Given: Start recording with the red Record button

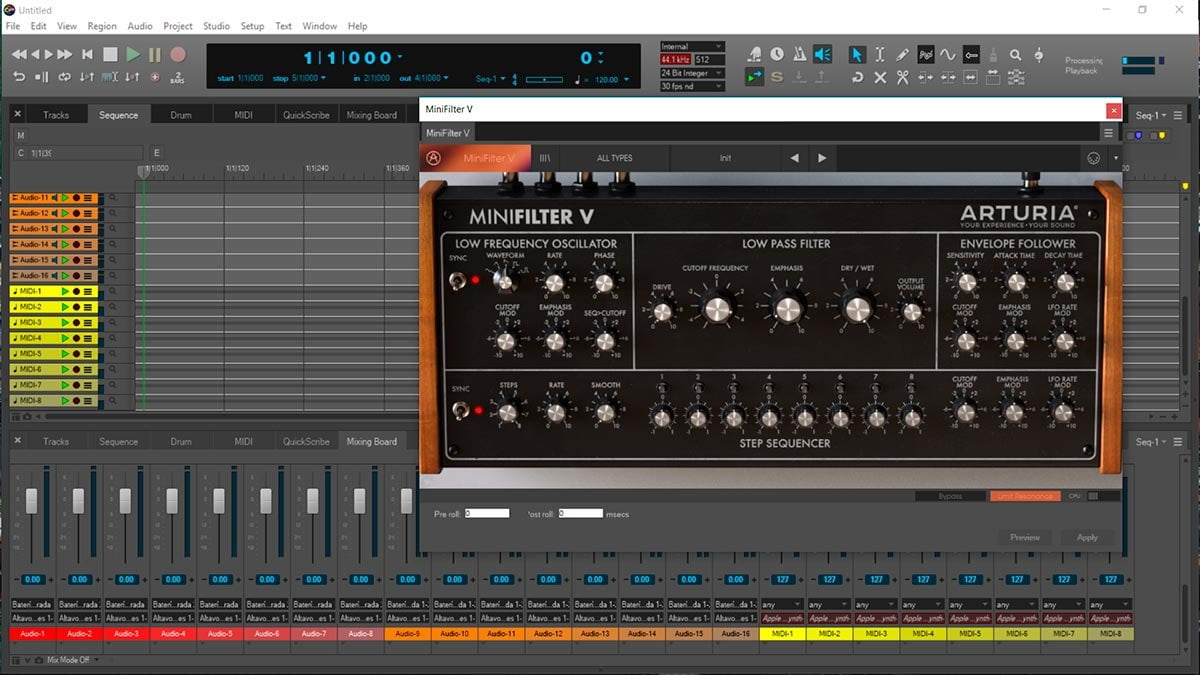Looking at the screenshot, I should pyautogui.click(x=178, y=54).
